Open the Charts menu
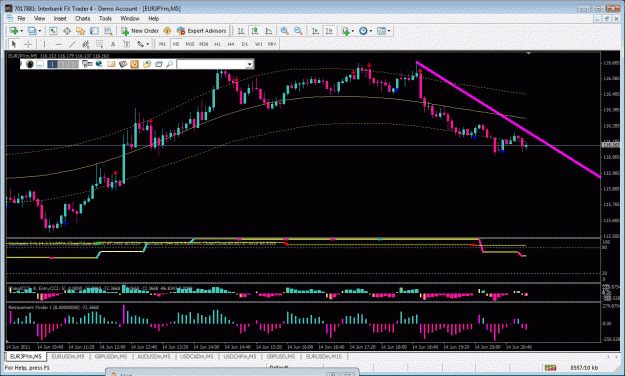625x376 pixels. tap(83, 18)
